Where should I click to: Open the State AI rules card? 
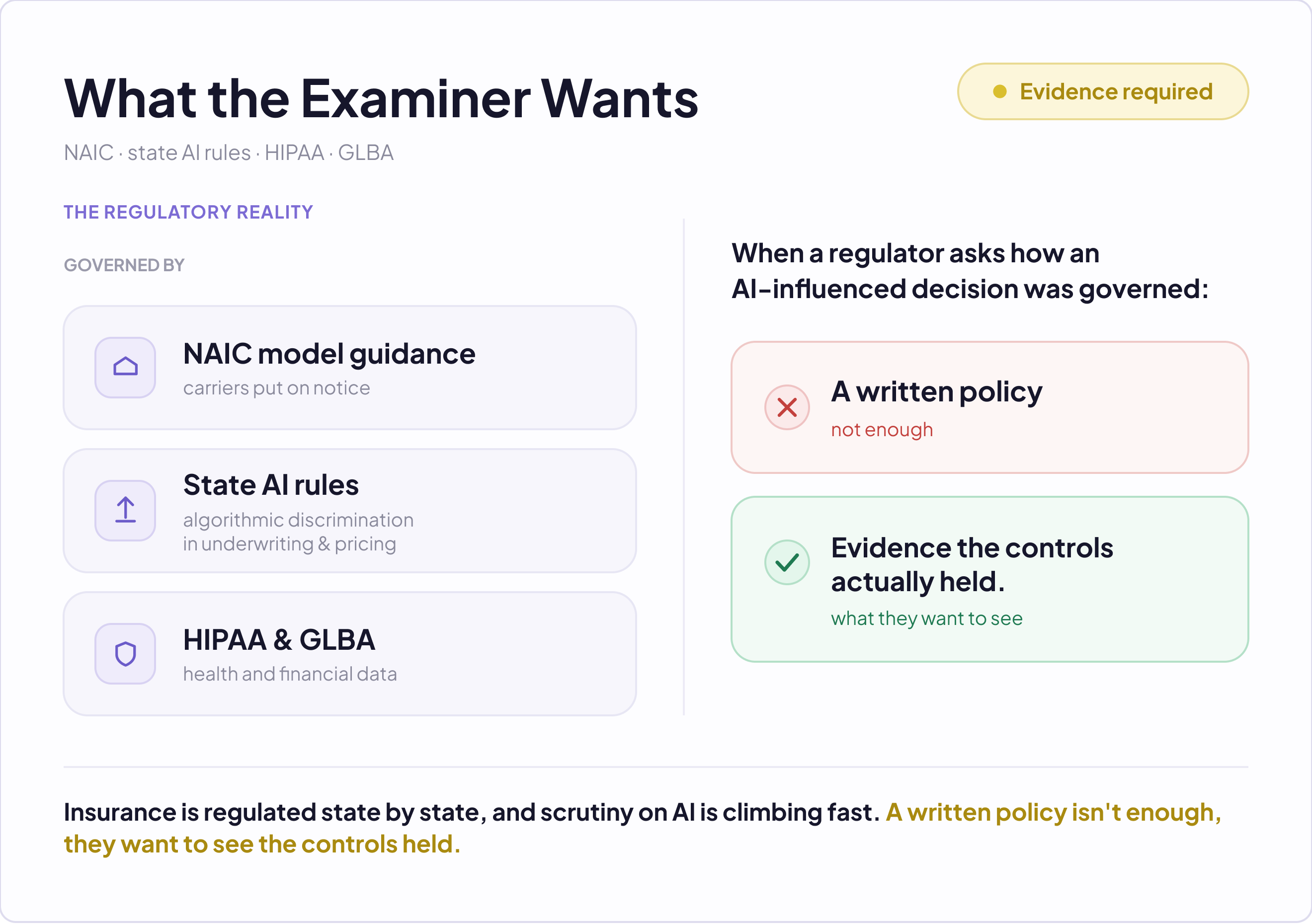click(x=350, y=511)
